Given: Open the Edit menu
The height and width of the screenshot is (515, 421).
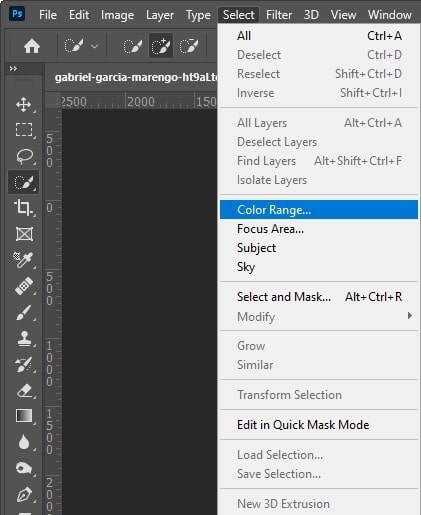Looking at the screenshot, I should click(79, 15).
